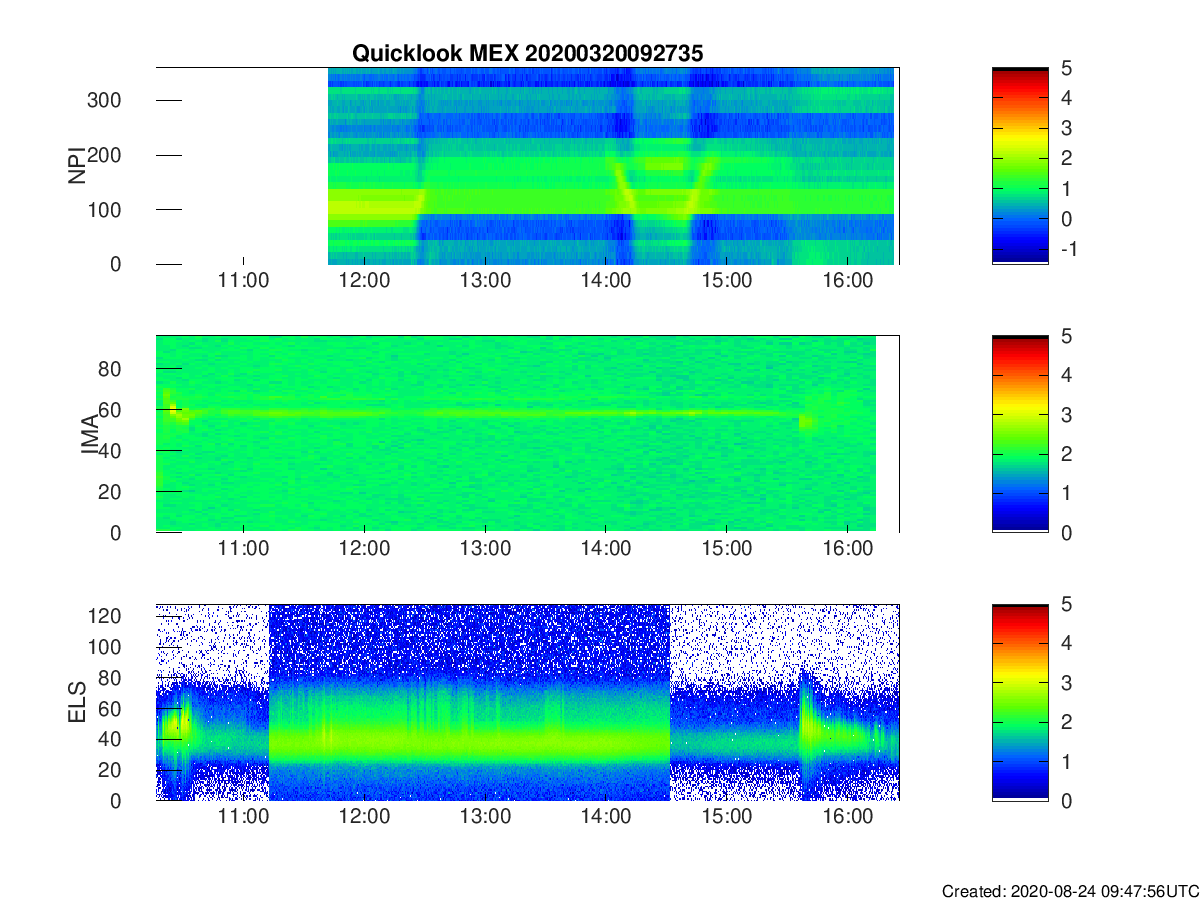Viewport: 1200px width, 900px height.
Task: Click the IMA spectrogram color scale bar
Action: (1020, 434)
